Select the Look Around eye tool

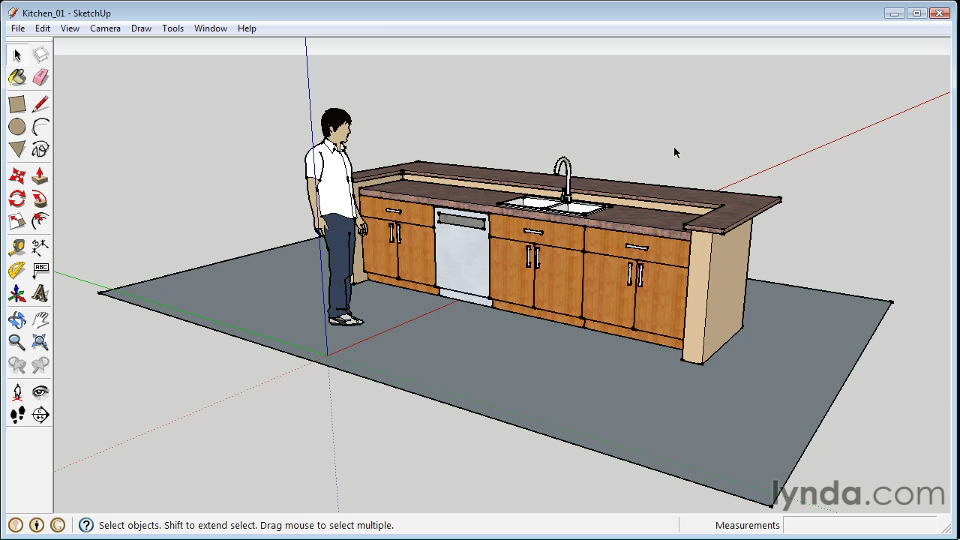click(x=40, y=392)
